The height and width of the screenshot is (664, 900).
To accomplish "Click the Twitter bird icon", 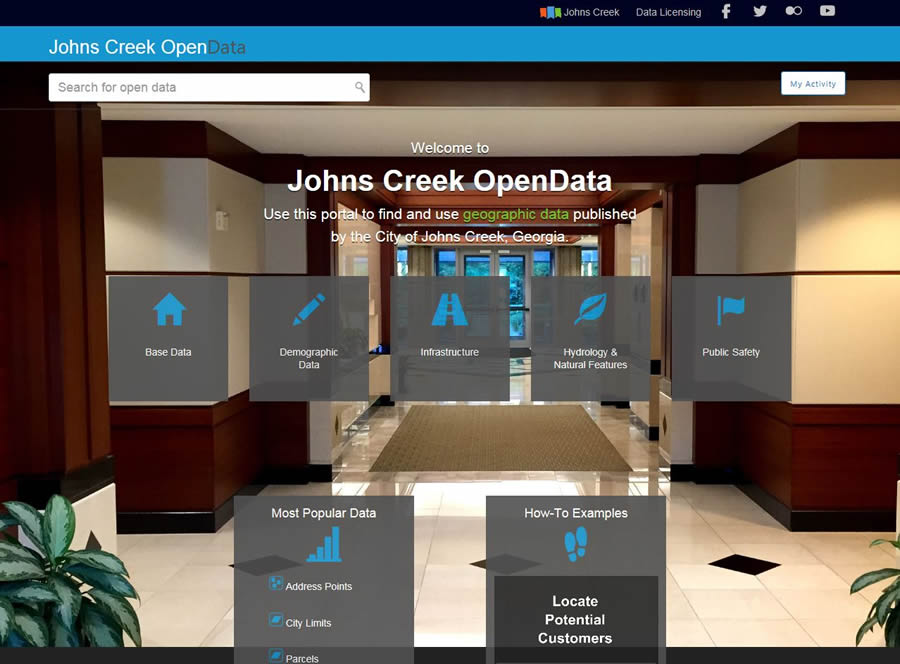I will [x=760, y=11].
